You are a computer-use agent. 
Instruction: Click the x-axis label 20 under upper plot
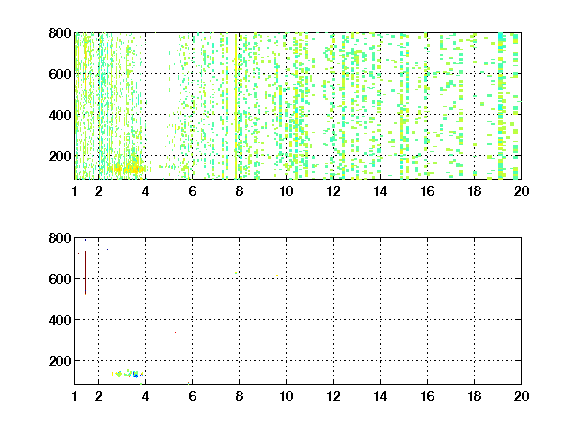tap(521, 191)
